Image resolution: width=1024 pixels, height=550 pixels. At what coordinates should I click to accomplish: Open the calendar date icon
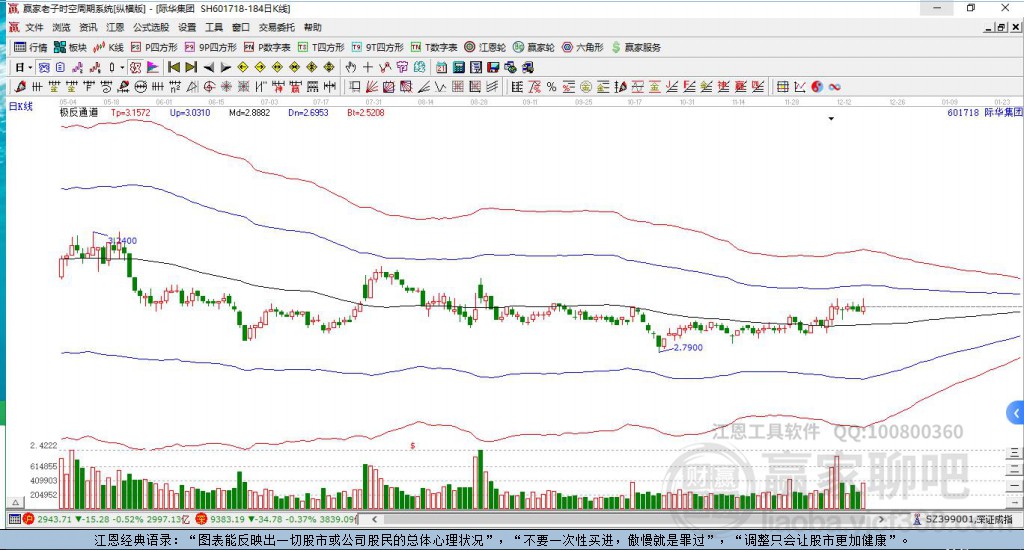441,67
